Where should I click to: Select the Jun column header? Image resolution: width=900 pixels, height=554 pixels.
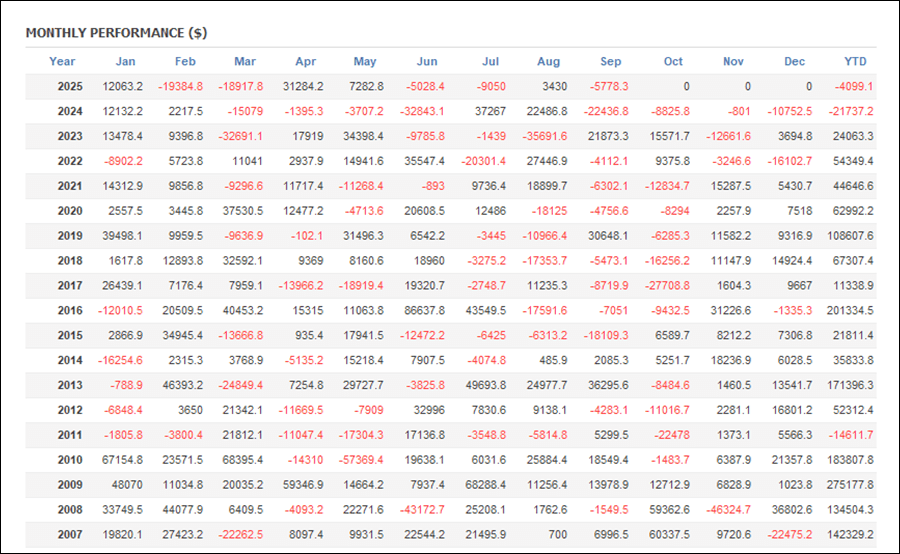(426, 61)
